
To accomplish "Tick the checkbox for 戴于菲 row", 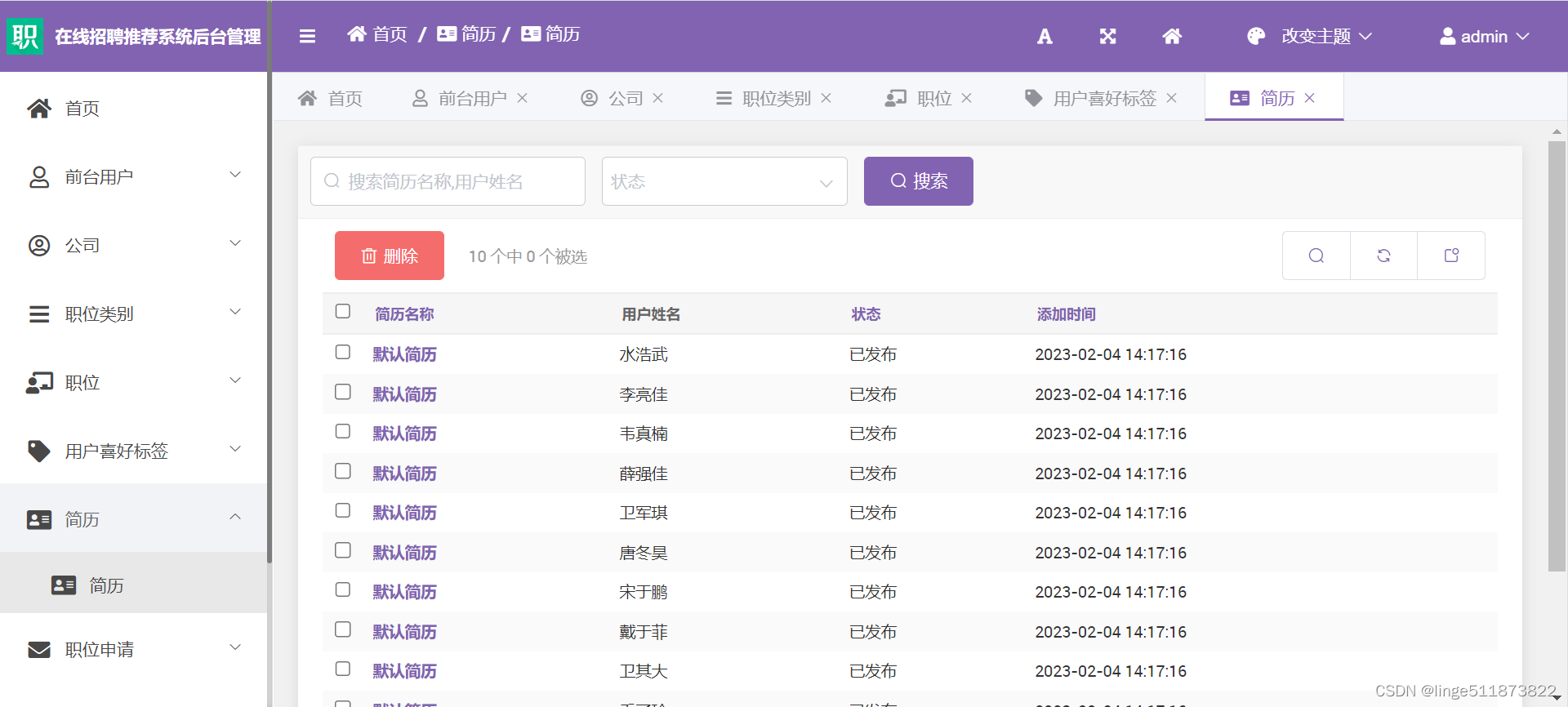I will (343, 629).
